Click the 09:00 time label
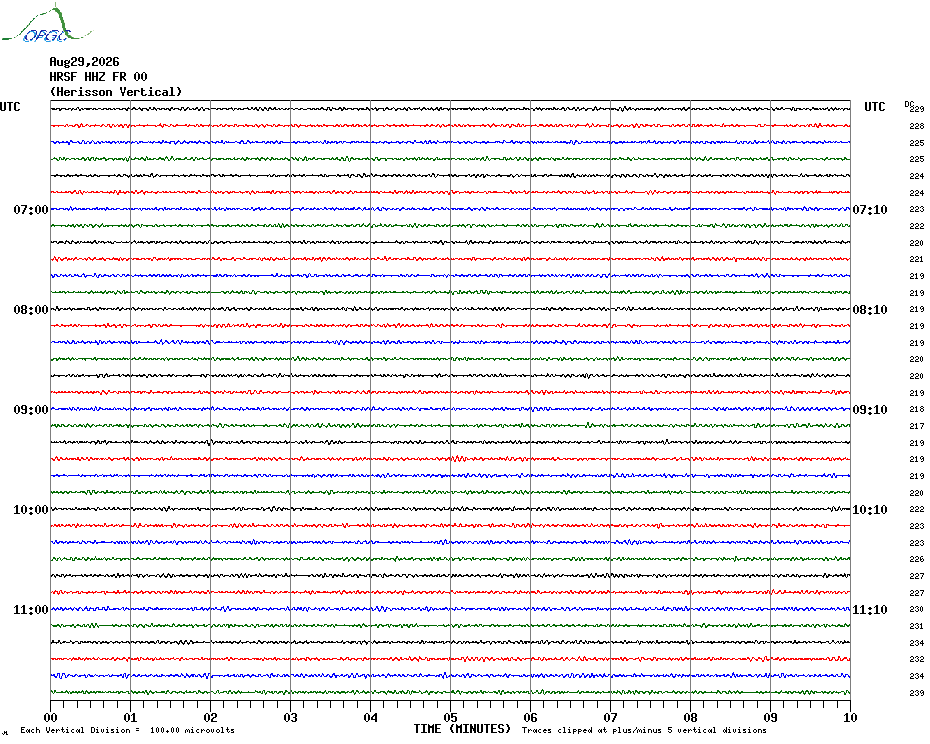Image resolution: width=930 pixels, height=744 pixels. point(31,409)
